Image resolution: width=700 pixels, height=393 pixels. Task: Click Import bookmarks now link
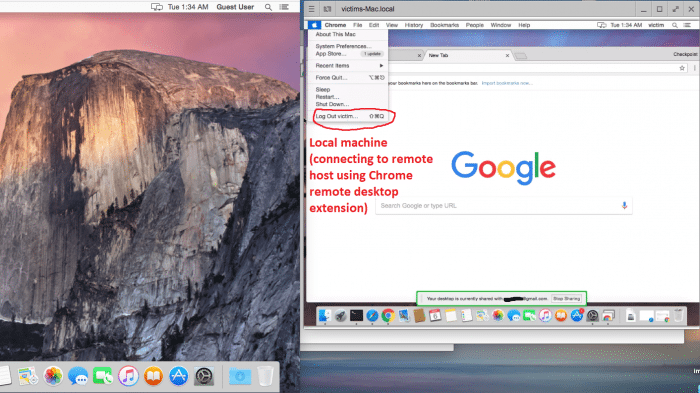point(507,83)
